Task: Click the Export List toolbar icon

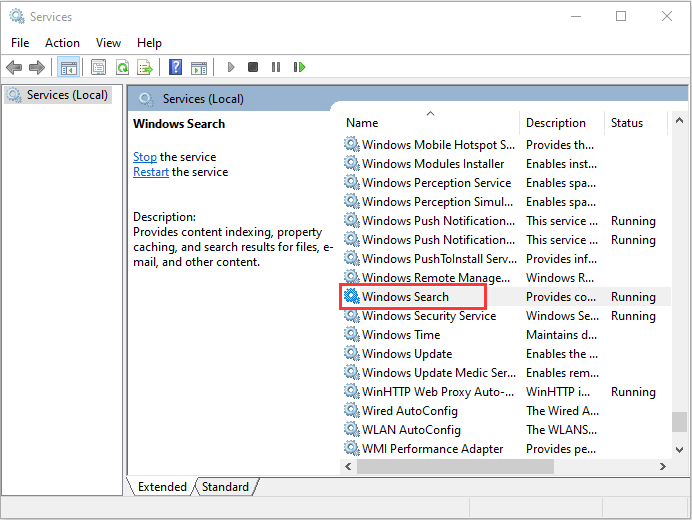Action: point(145,68)
